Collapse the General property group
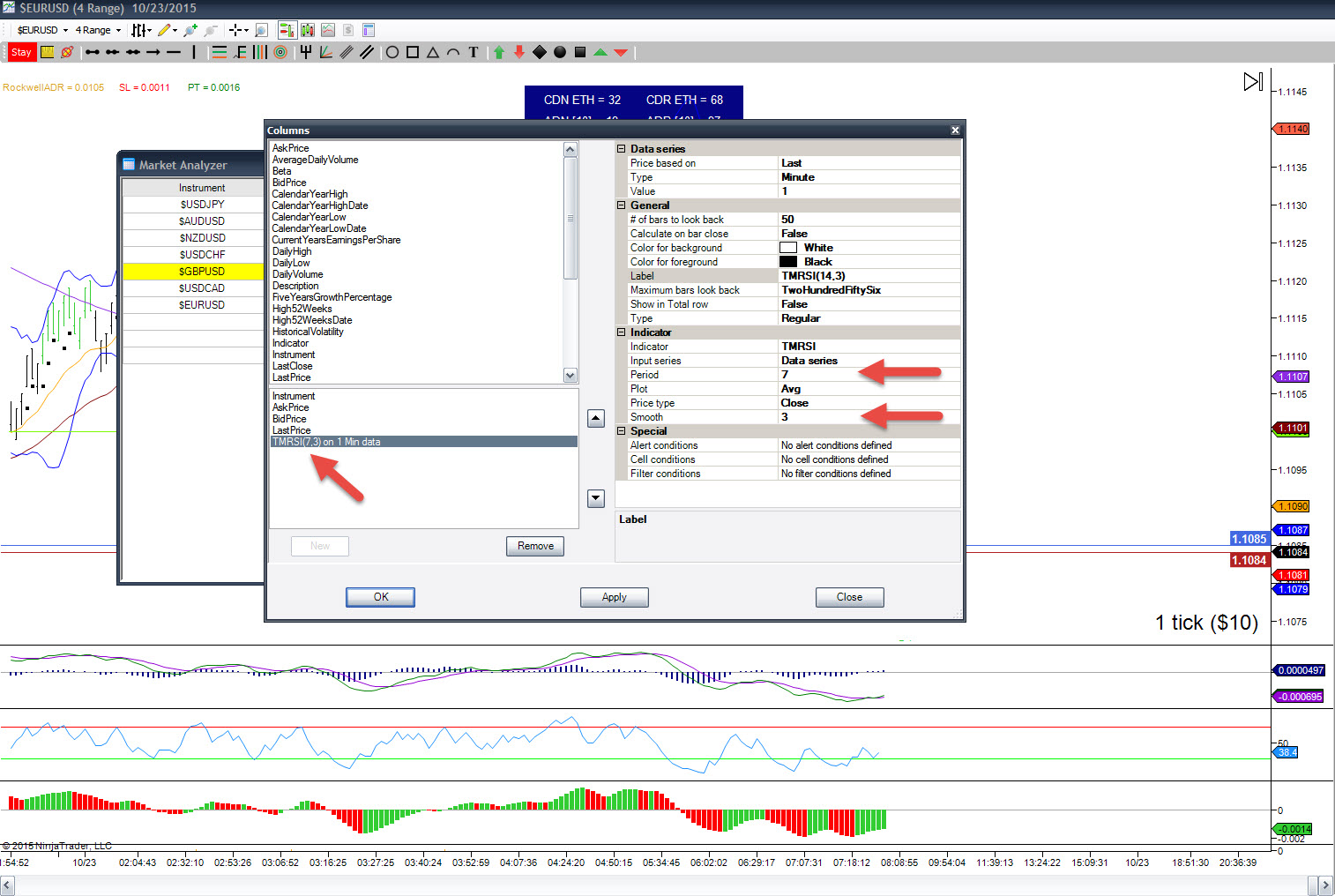 pos(622,205)
